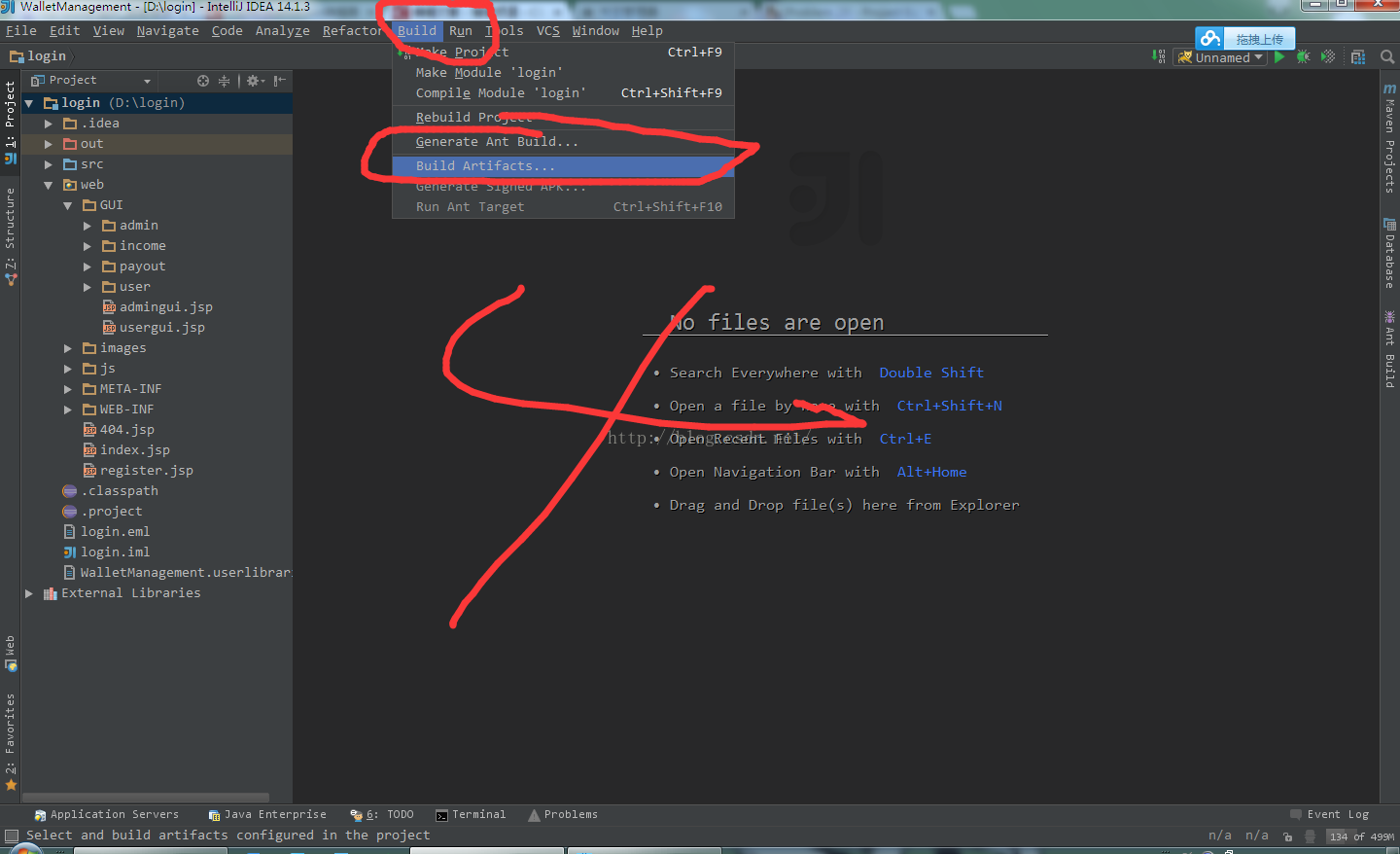Click the memory indicator 134 of 499M

coord(1360,836)
